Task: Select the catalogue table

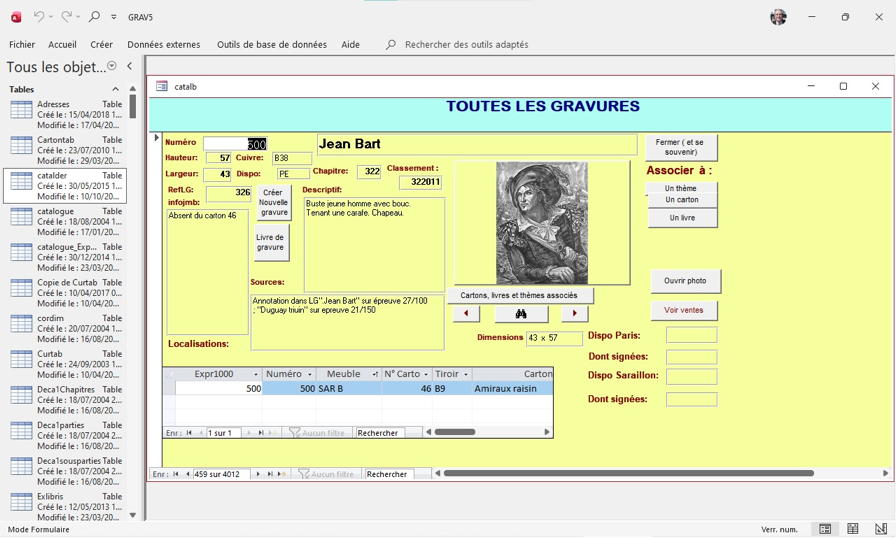Action: click(x=65, y=222)
